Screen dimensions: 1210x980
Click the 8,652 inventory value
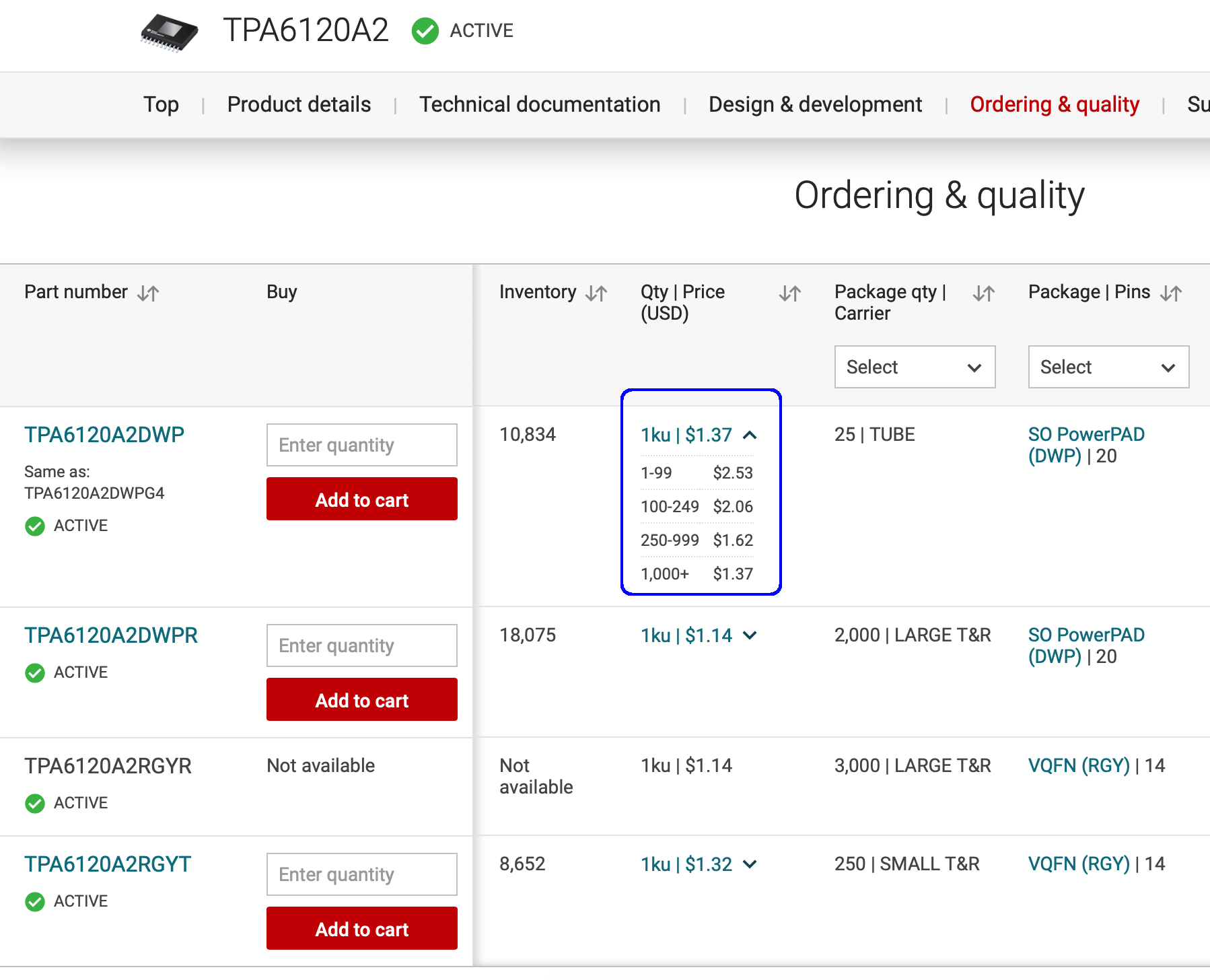tap(522, 864)
